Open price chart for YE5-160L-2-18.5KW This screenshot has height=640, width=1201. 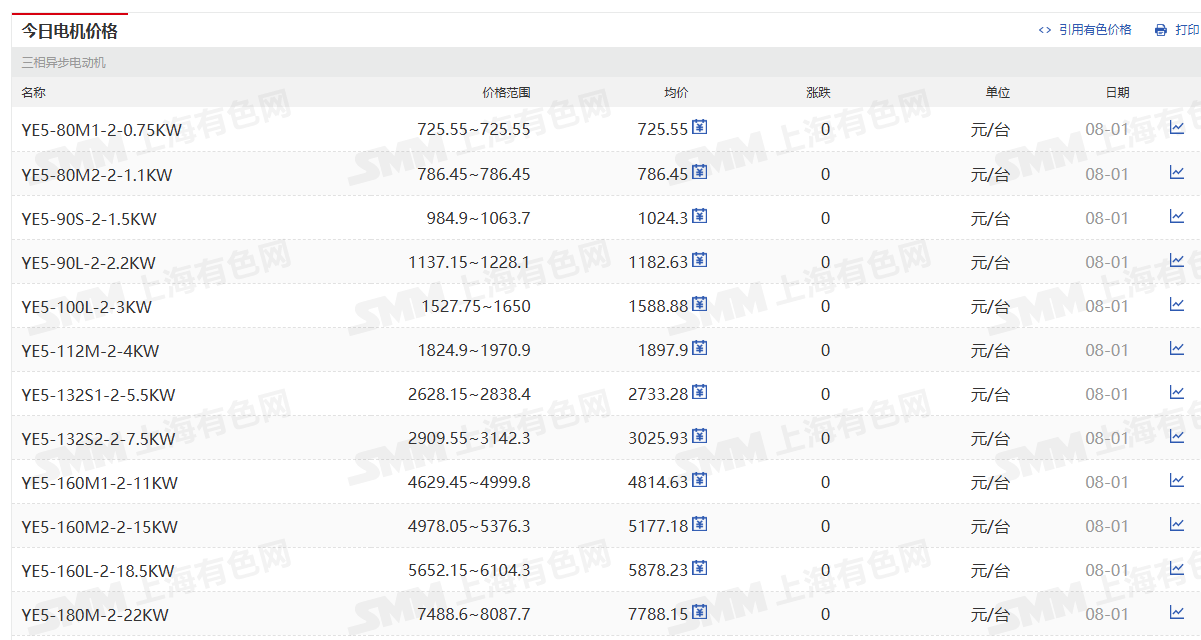point(1177,568)
